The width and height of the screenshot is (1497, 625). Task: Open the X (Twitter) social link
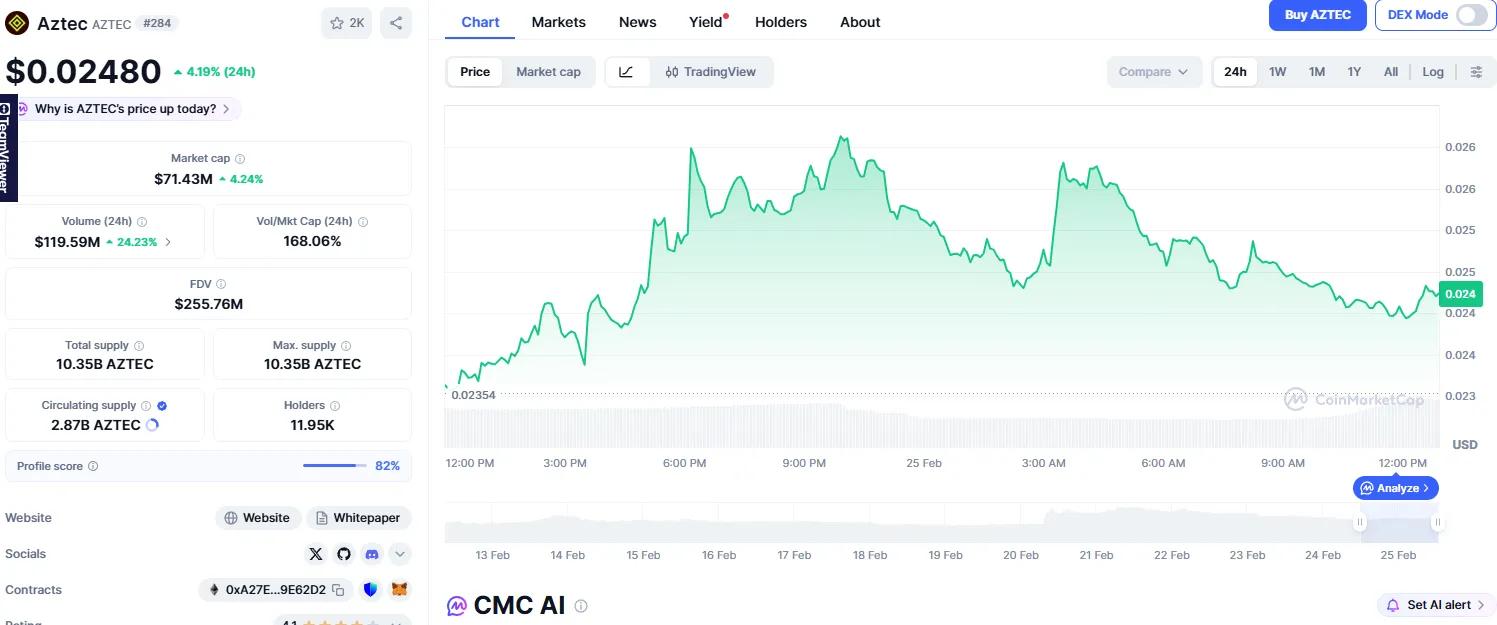pyautogui.click(x=316, y=554)
